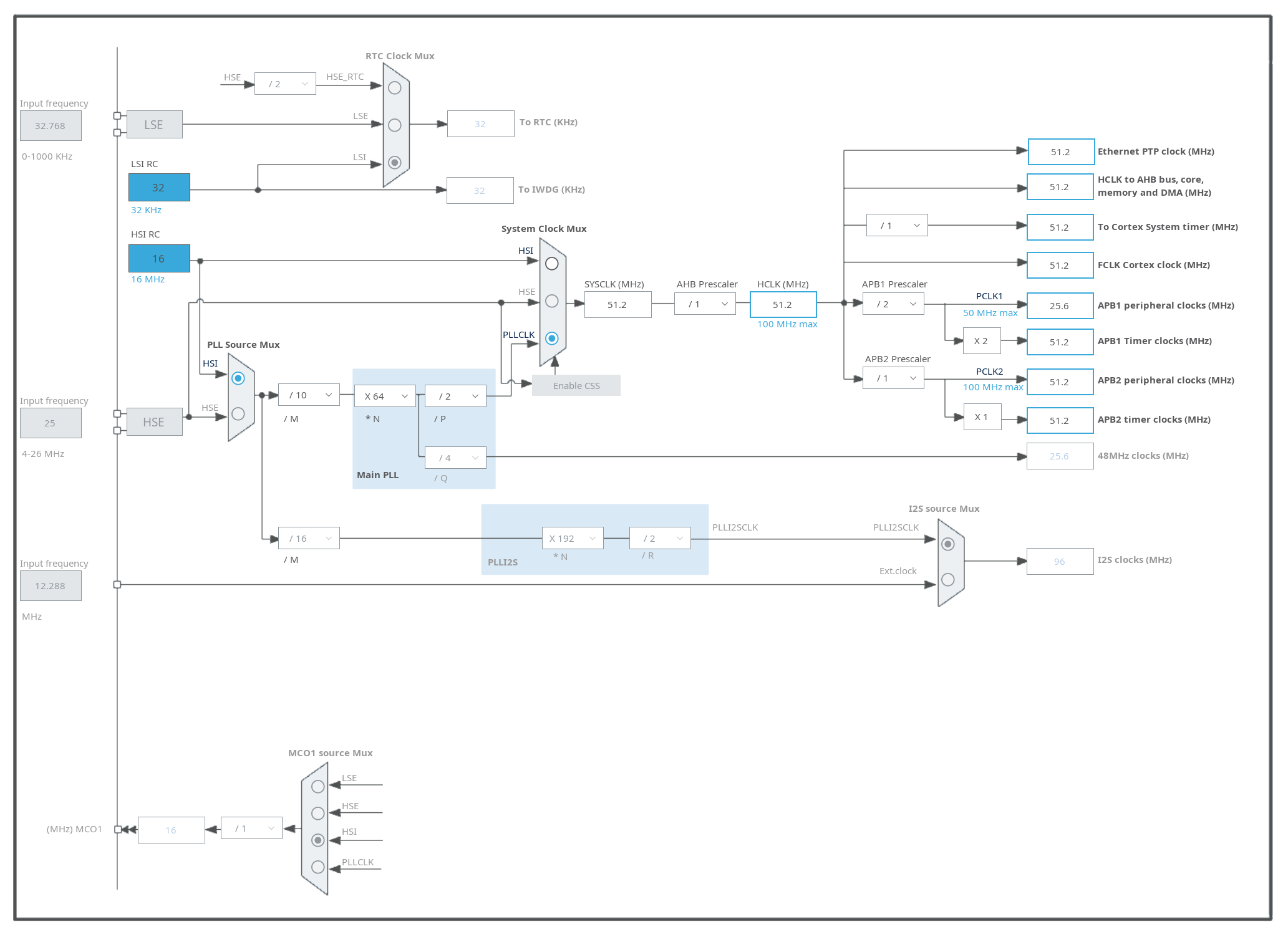The width and height of the screenshot is (1288, 937).
Task: Pick Ext.clock in the I2S source Mux
Action: click(947, 580)
